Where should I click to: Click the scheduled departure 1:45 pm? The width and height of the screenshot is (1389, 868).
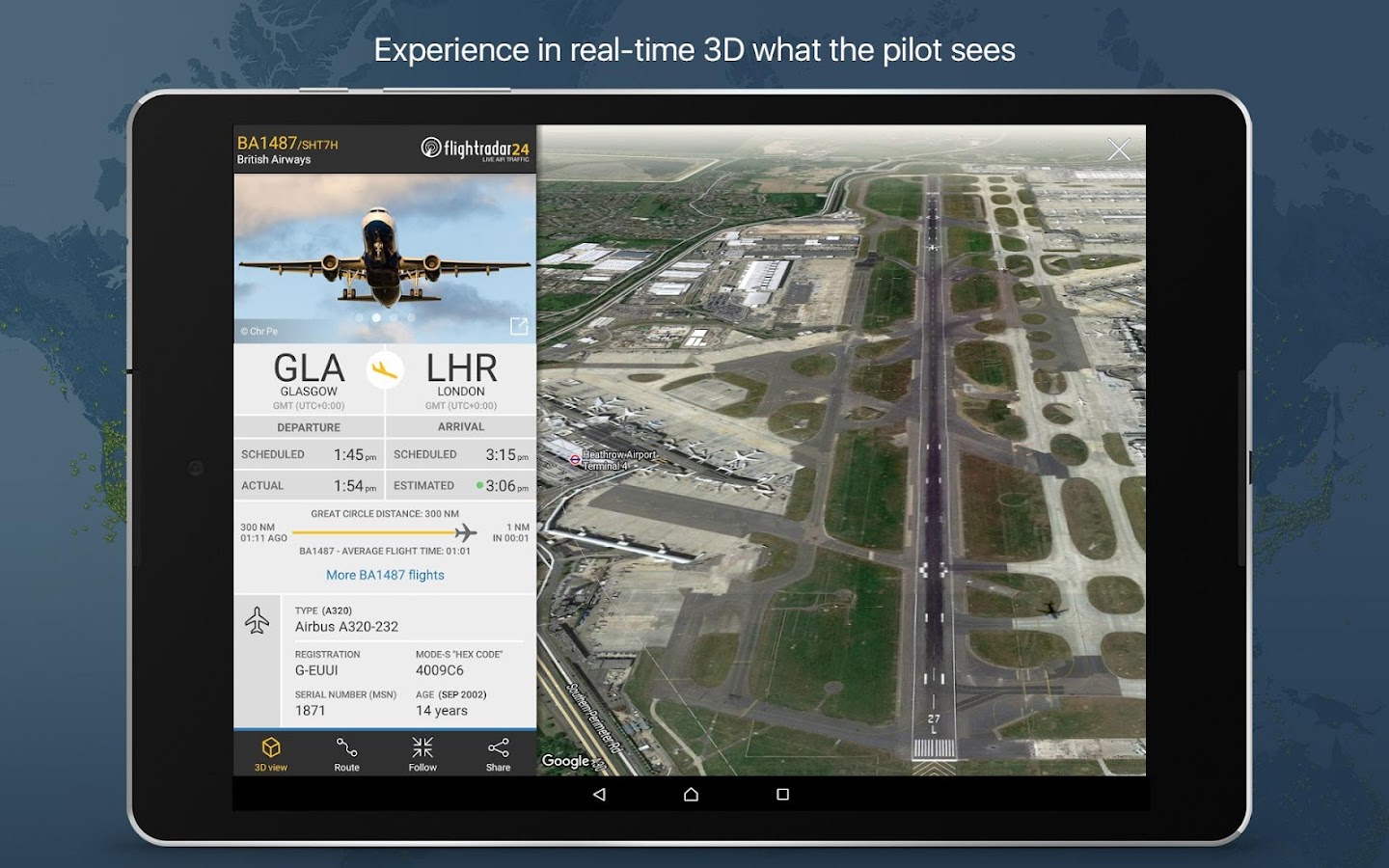355,455
